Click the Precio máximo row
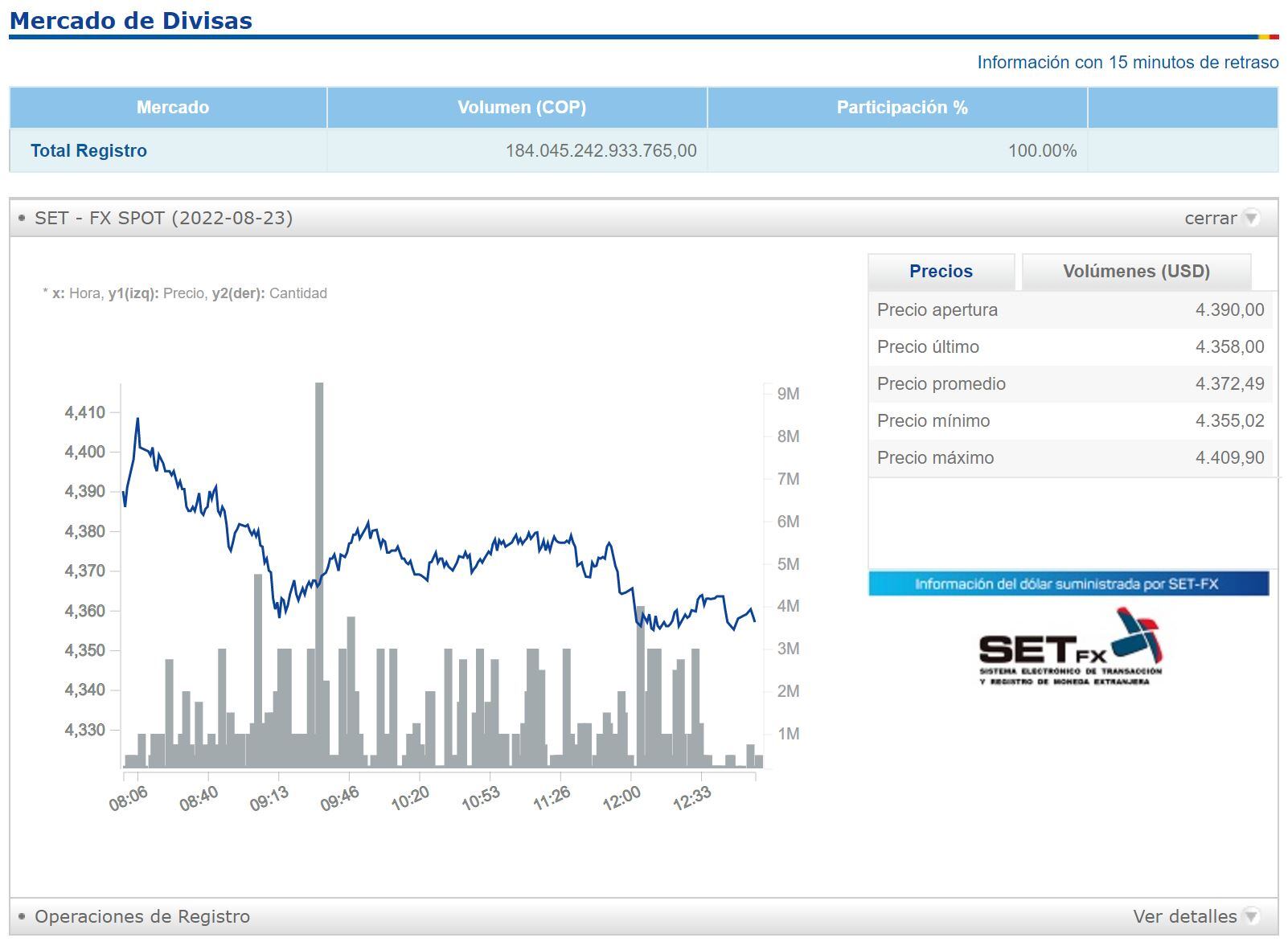This screenshot has height=946, width=1288. click(x=1070, y=458)
